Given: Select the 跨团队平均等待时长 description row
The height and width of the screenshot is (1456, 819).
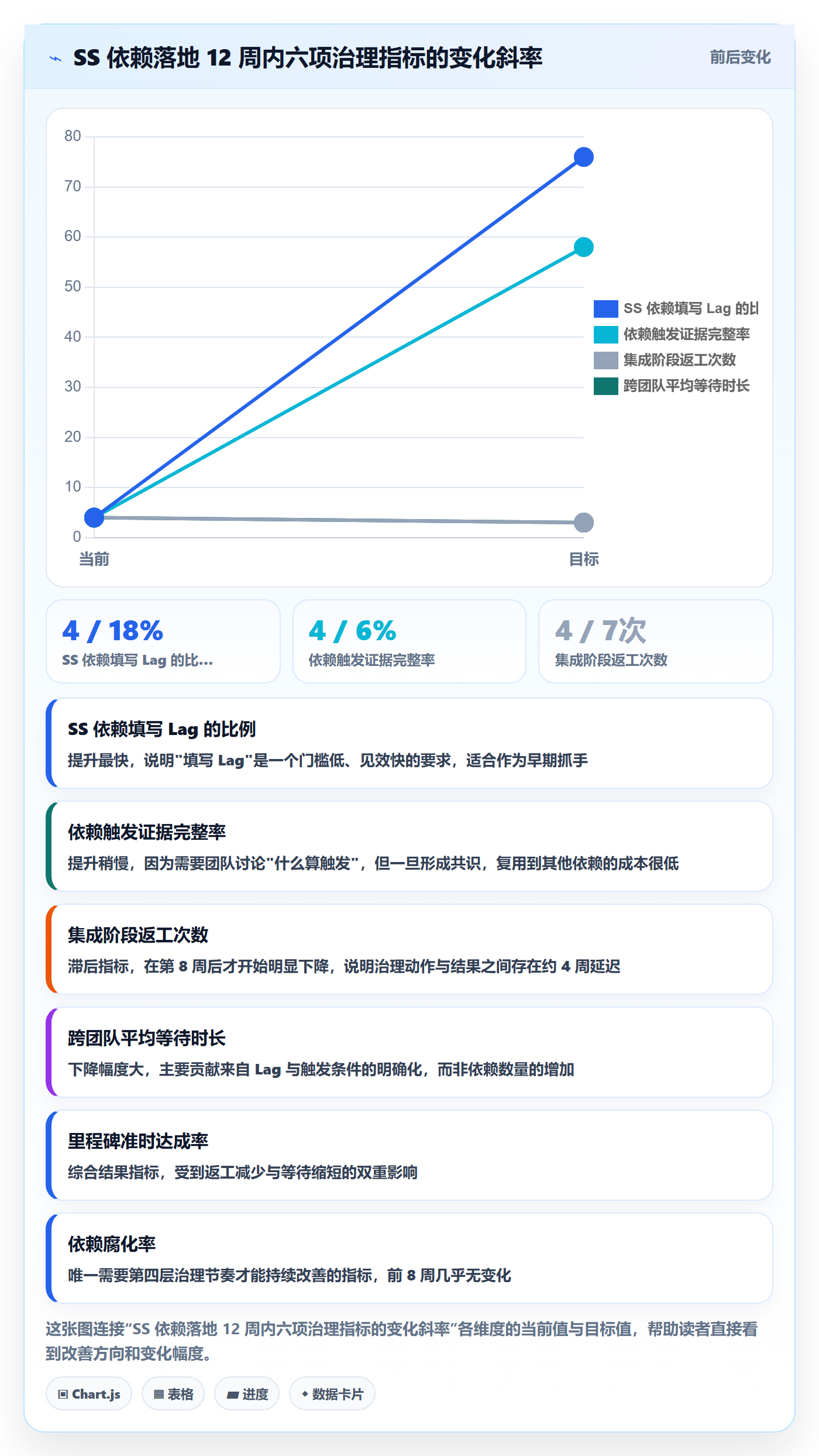Looking at the screenshot, I should 409,1052.
